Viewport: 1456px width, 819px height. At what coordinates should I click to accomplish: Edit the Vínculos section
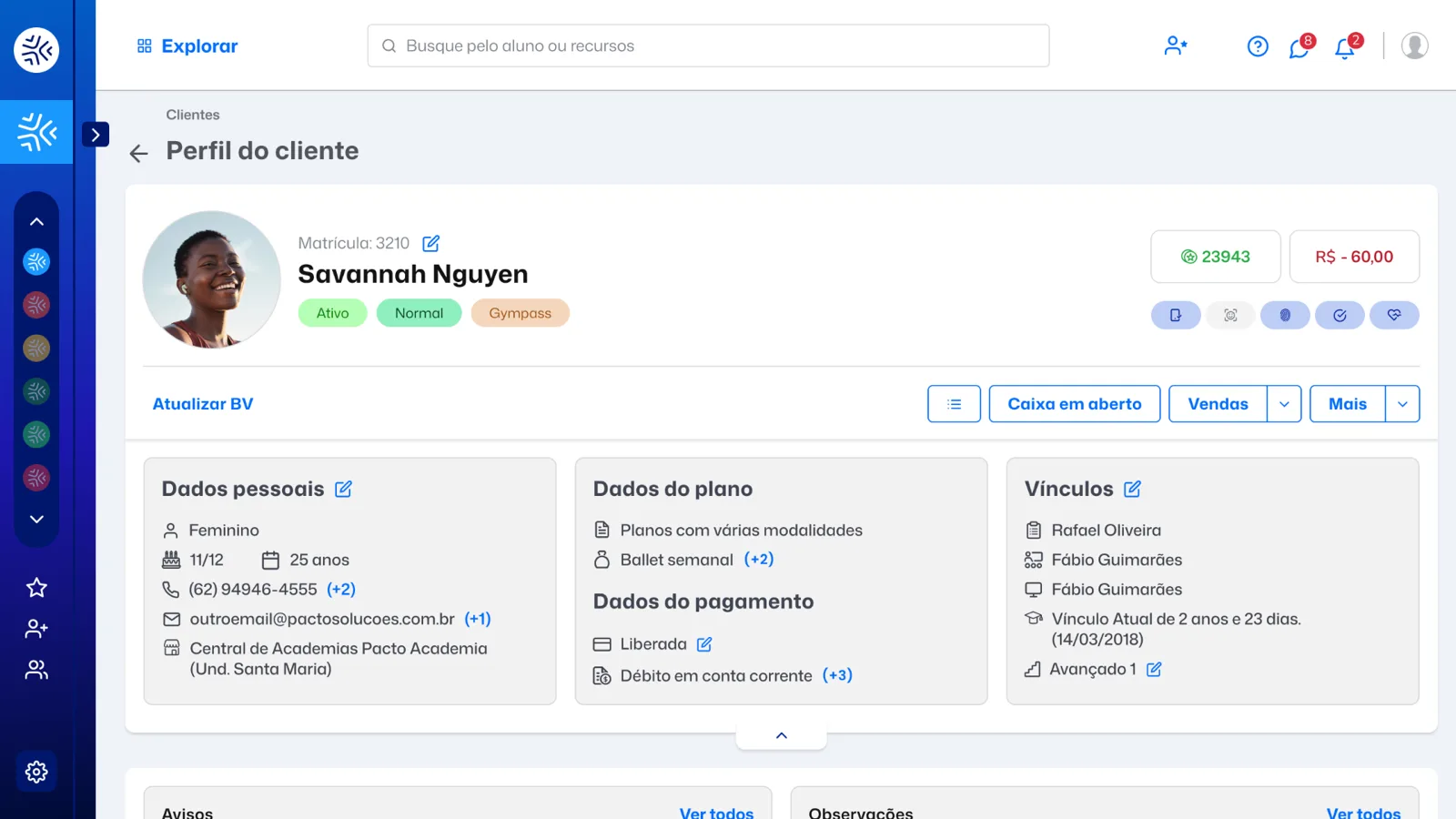(1132, 490)
